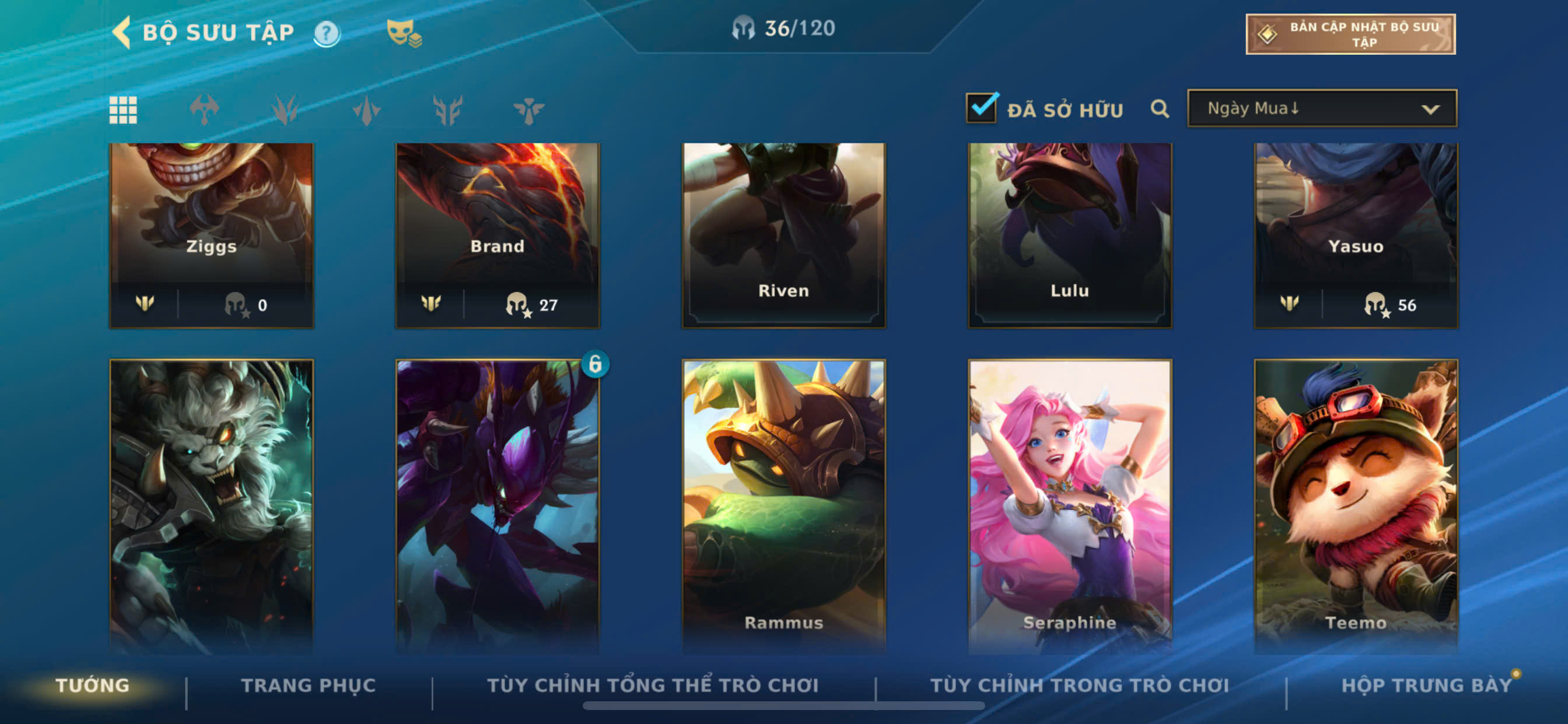Filter by the third role icon
This screenshot has height=724, width=1568.
tap(366, 110)
